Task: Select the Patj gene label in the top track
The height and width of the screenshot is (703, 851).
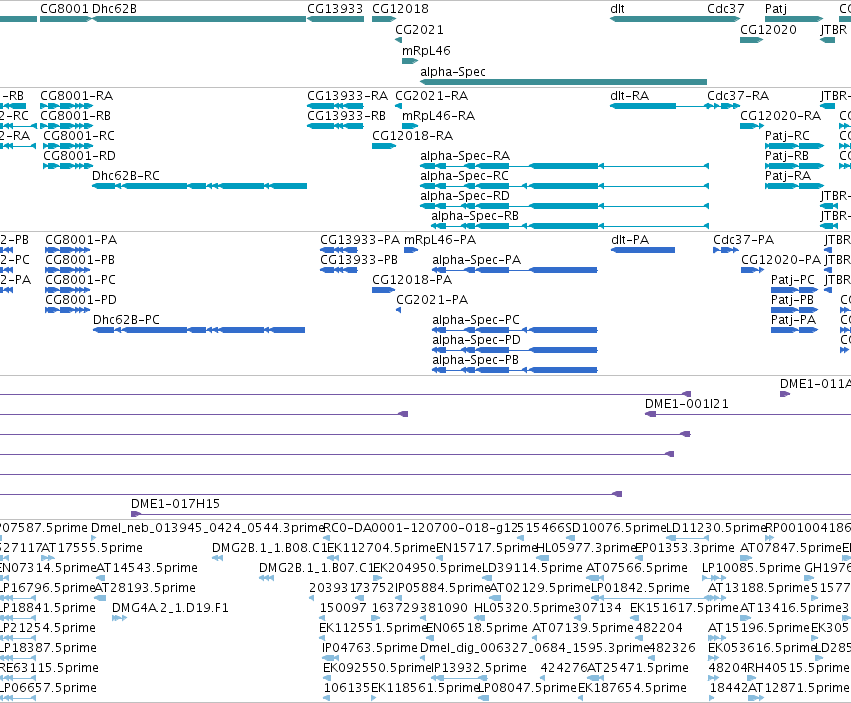Action: (x=776, y=9)
